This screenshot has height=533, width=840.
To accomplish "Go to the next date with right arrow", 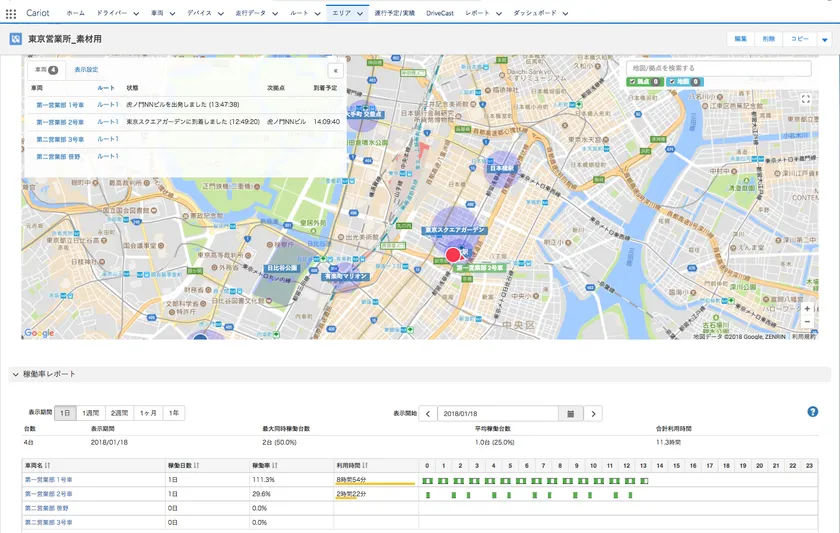I will pos(593,414).
